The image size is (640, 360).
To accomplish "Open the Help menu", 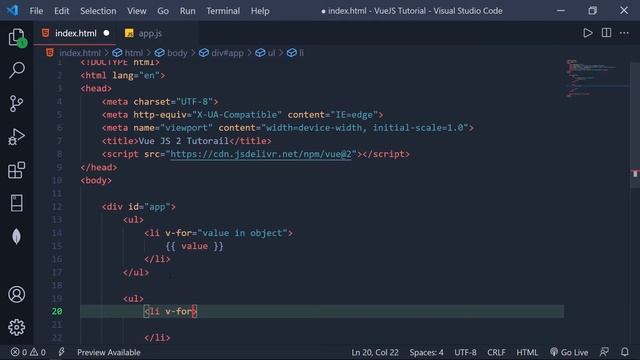I will point(260,11).
